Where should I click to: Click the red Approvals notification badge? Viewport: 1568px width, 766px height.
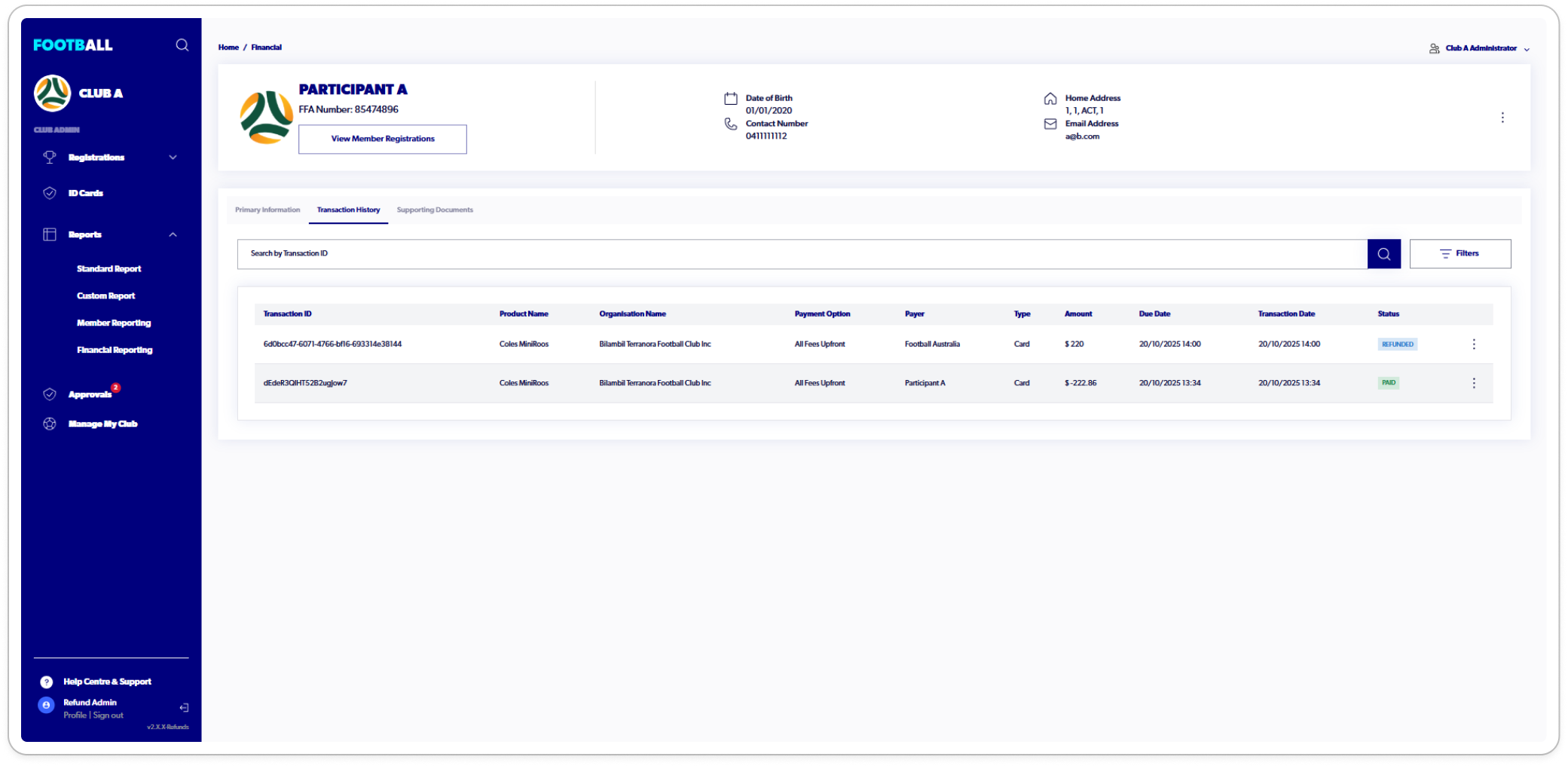[116, 388]
